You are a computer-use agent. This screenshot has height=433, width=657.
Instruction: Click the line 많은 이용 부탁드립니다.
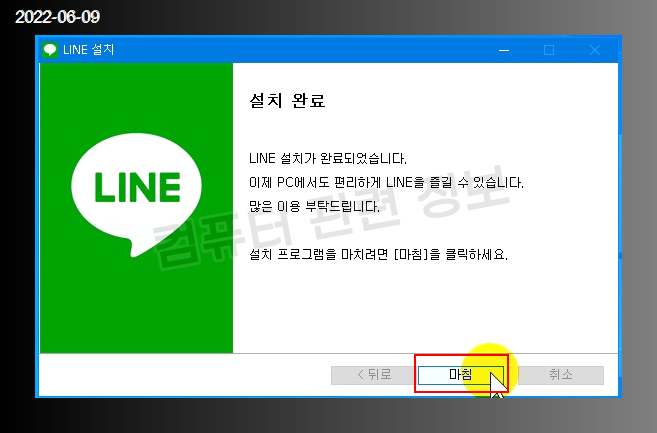tap(314, 207)
